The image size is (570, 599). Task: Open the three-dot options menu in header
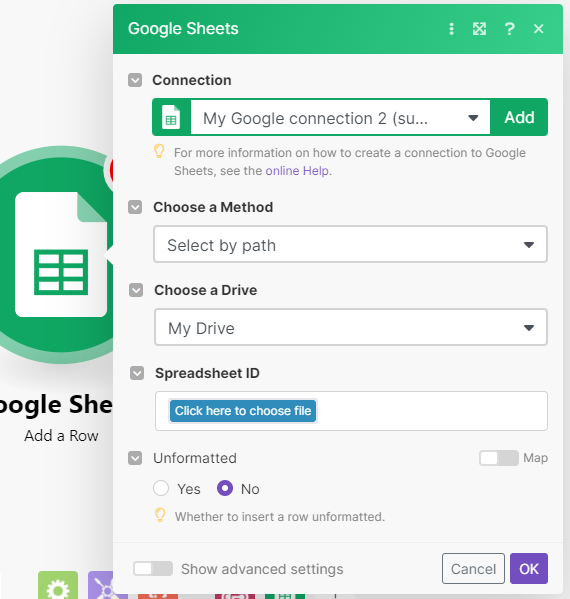pos(451,29)
